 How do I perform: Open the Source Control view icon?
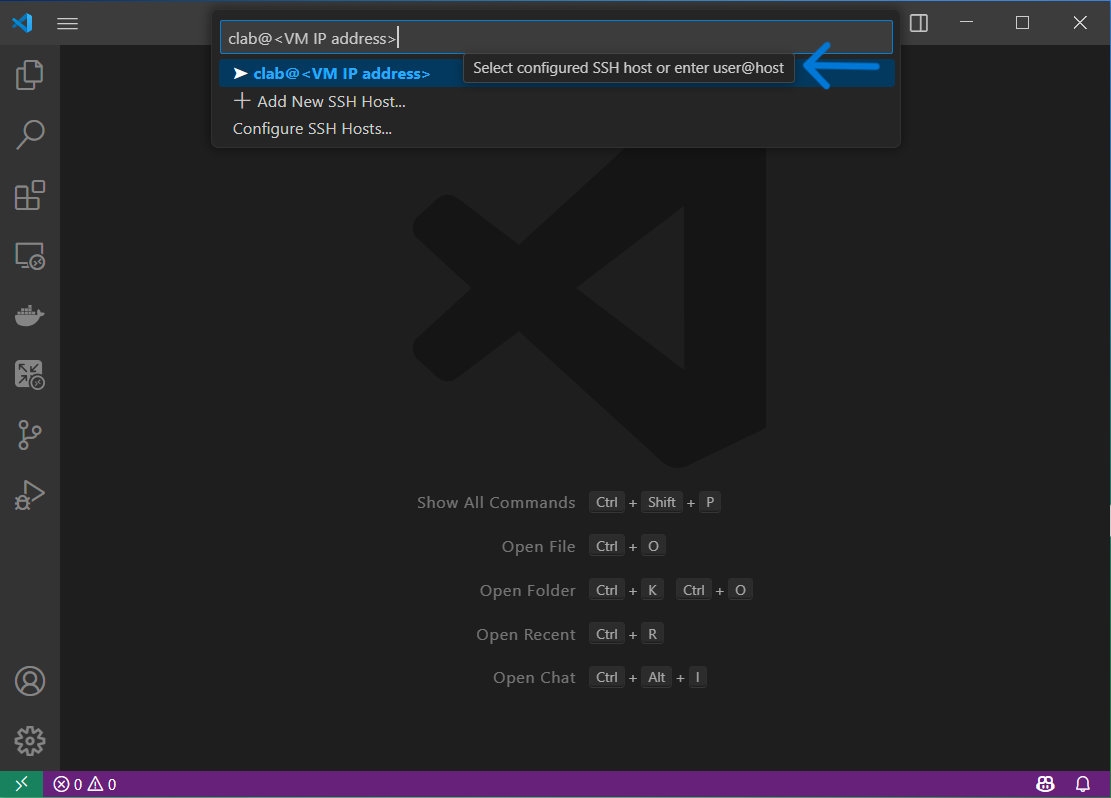pyautogui.click(x=30, y=435)
